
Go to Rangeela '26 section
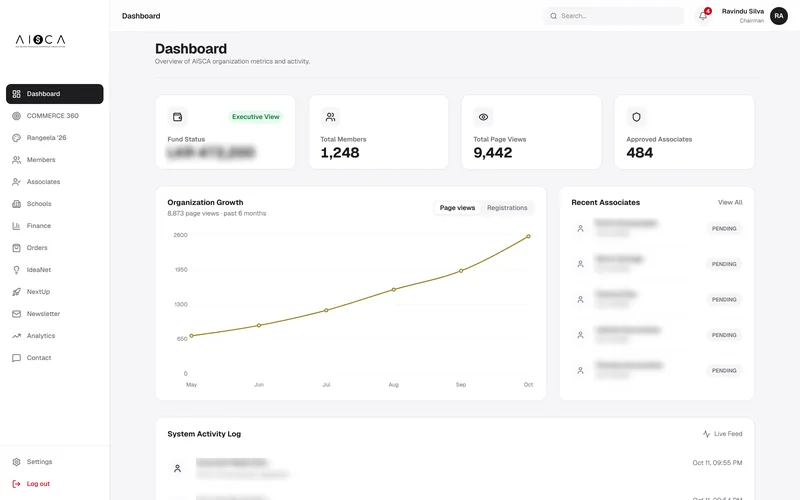tap(46, 138)
